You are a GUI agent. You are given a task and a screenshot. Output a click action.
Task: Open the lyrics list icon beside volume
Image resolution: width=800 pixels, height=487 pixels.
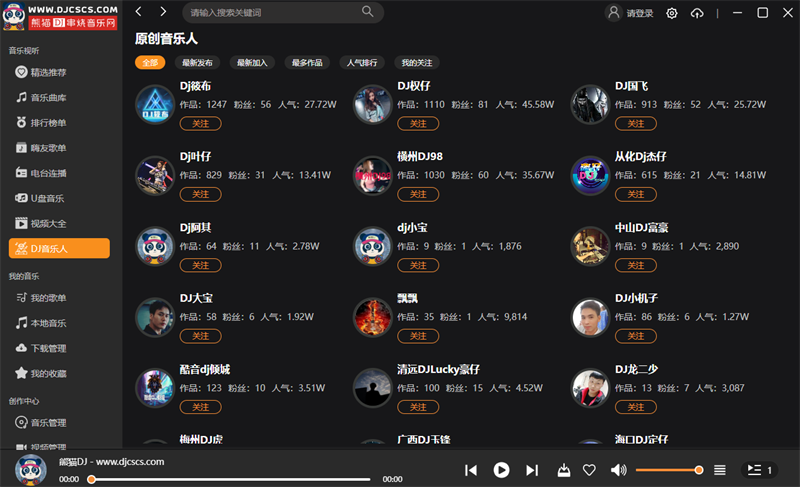point(719,470)
